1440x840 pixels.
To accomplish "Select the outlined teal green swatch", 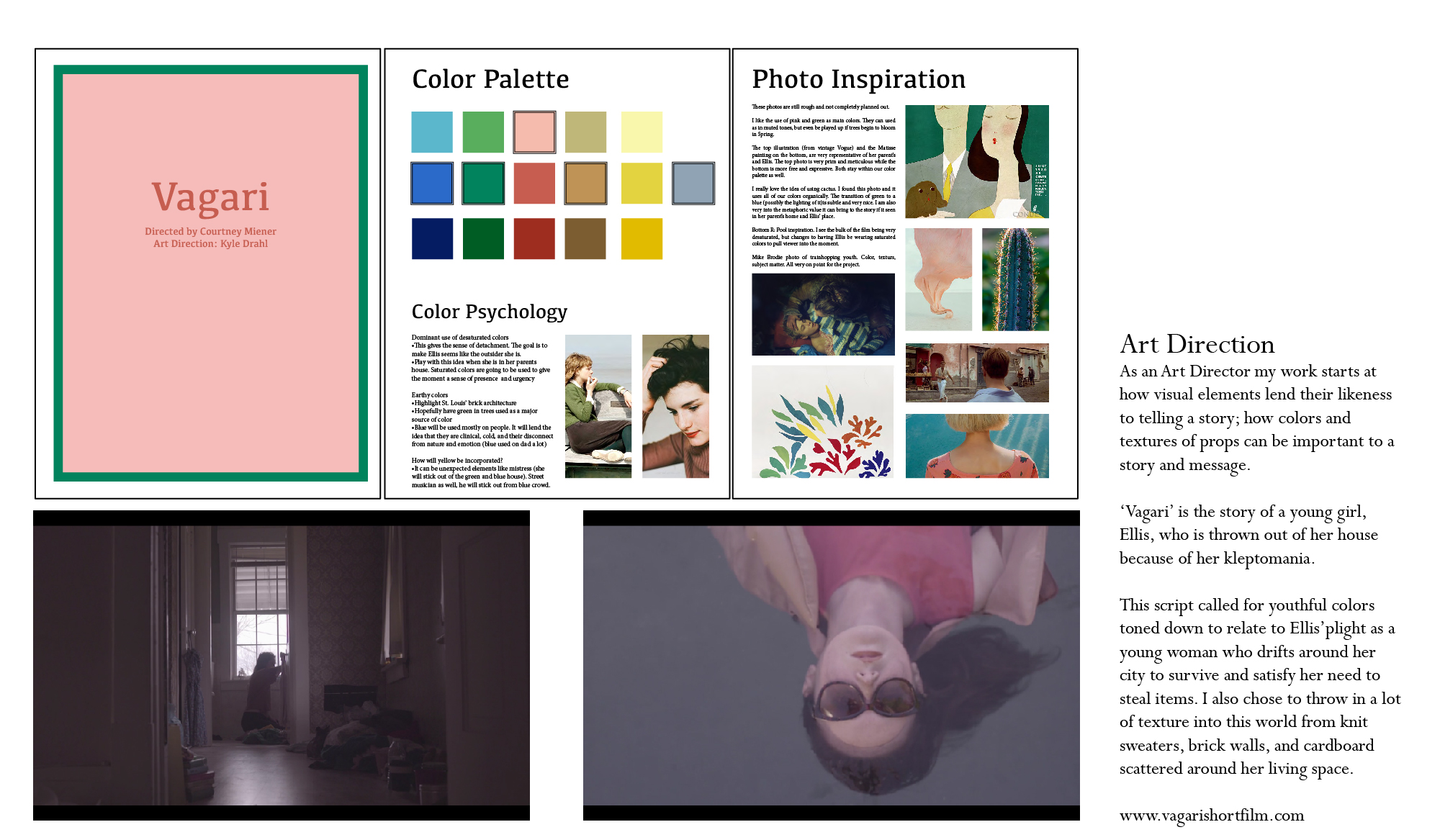I will click(483, 183).
